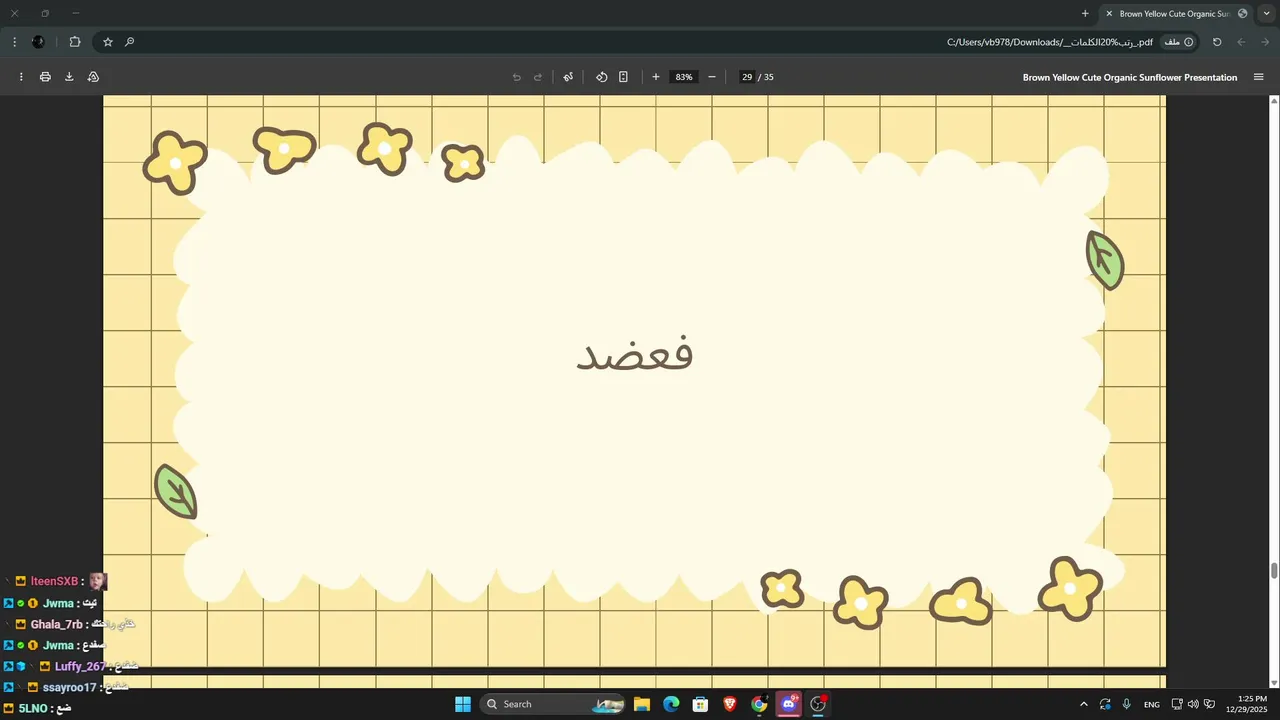Click the scrollbar up arrow
This screenshot has height=720, width=1280.
(x=1274, y=101)
